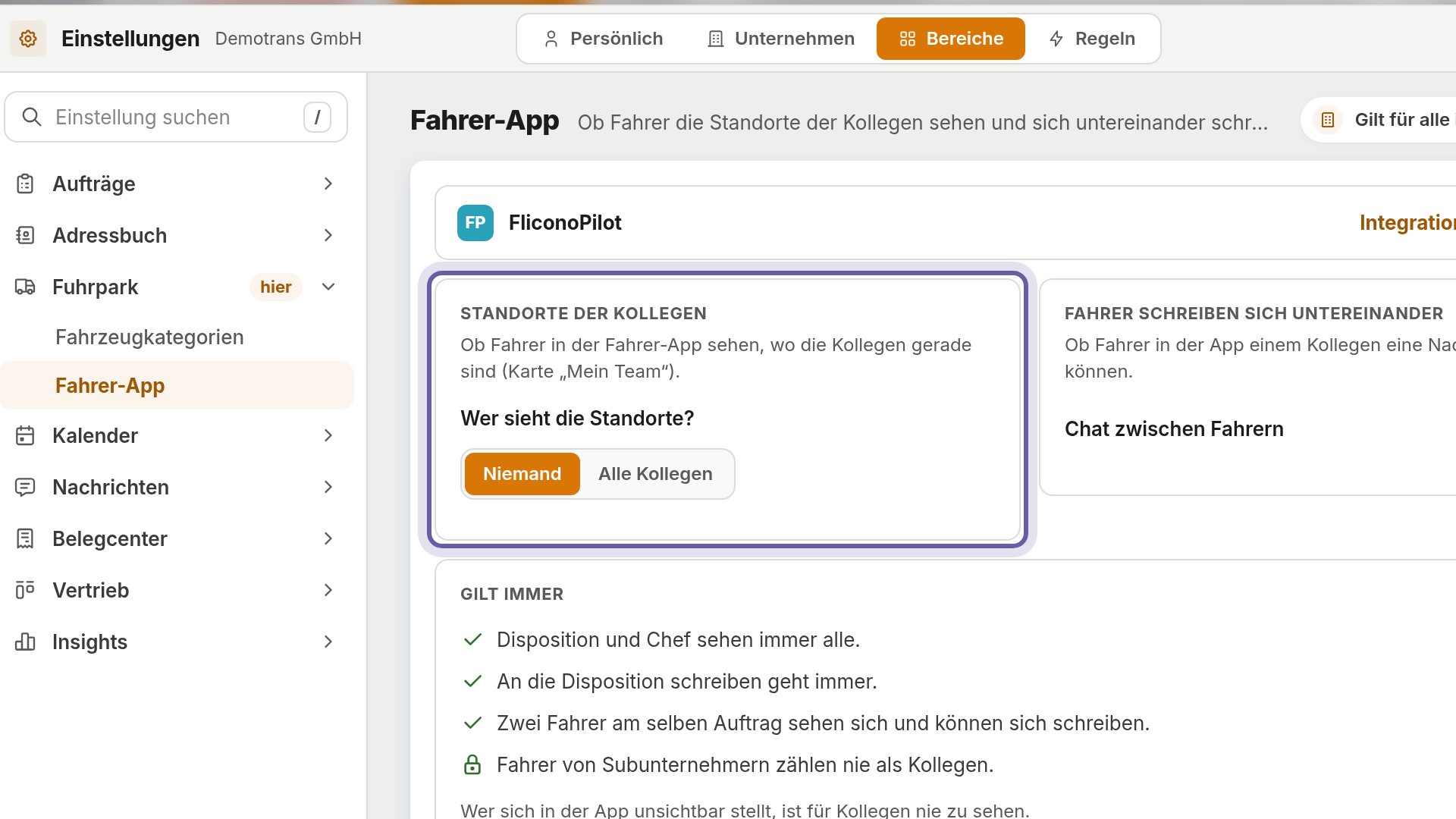Click the FliconoPilot heading text
Viewport: 1456px width, 819px height.
coord(565,223)
